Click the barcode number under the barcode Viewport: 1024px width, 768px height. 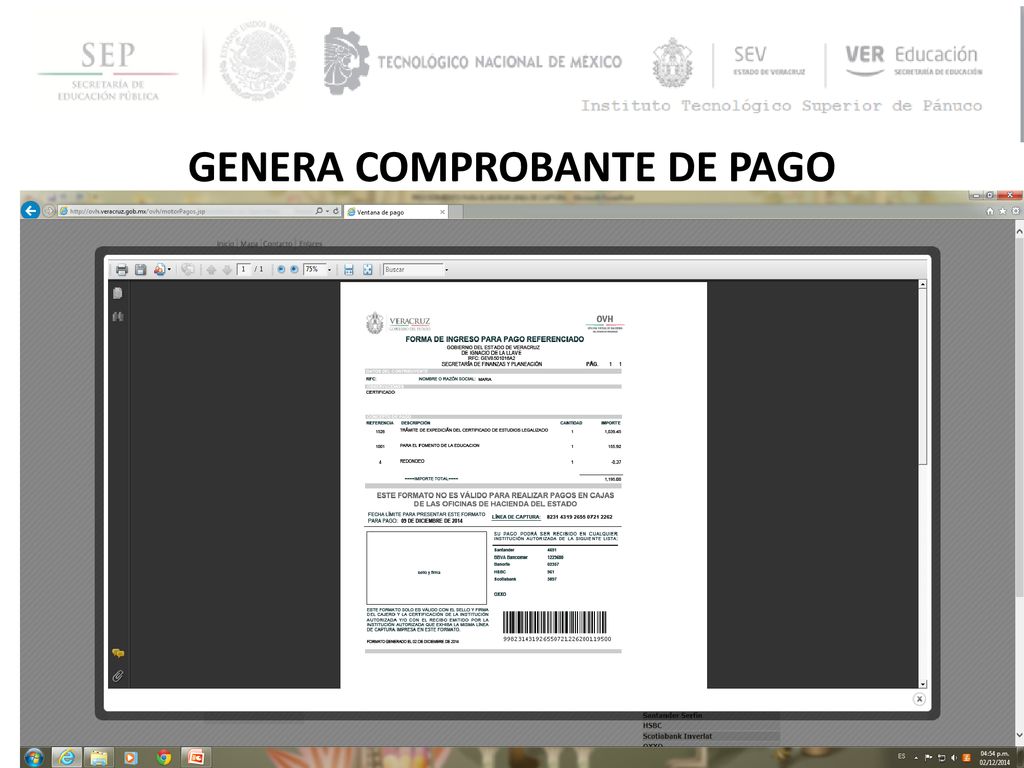click(x=557, y=639)
